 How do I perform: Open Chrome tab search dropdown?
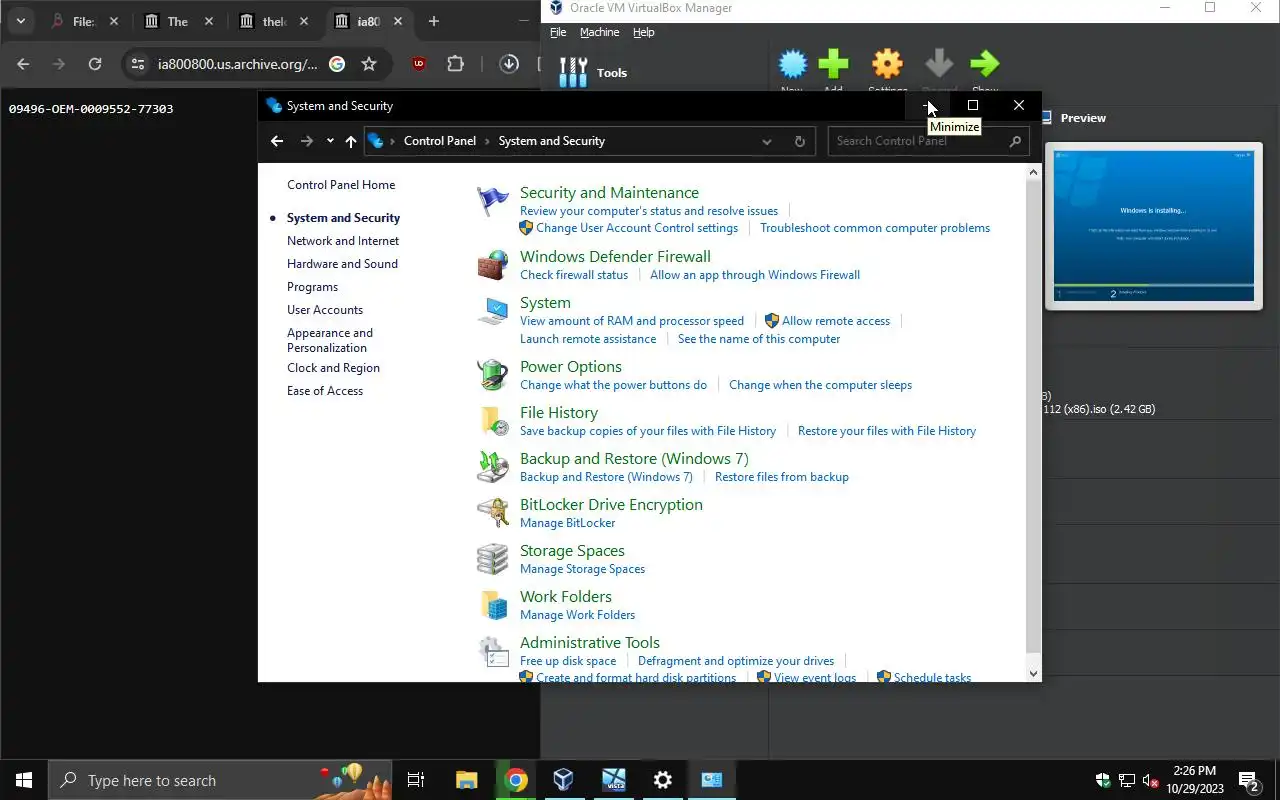click(20, 21)
